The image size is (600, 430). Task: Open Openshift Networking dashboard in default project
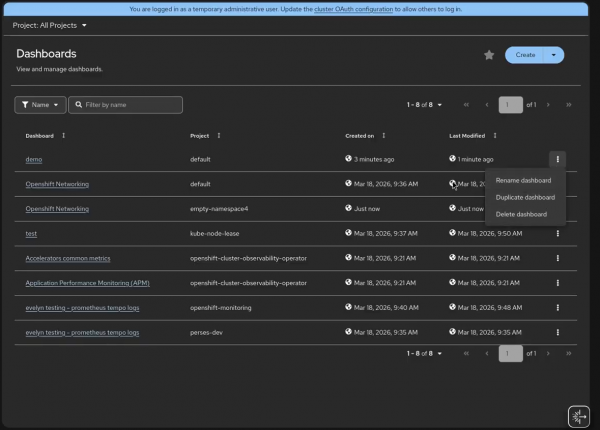pos(57,184)
